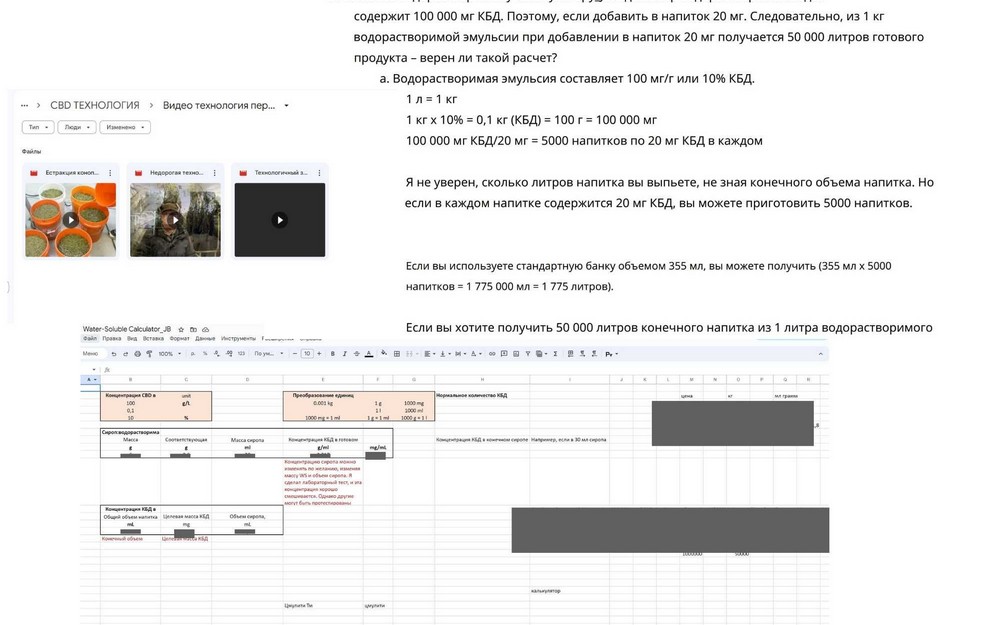The width and height of the screenshot is (1000, 625).
Task: Undo the last spreadsheet action
Action: click(x=114, y=354)
